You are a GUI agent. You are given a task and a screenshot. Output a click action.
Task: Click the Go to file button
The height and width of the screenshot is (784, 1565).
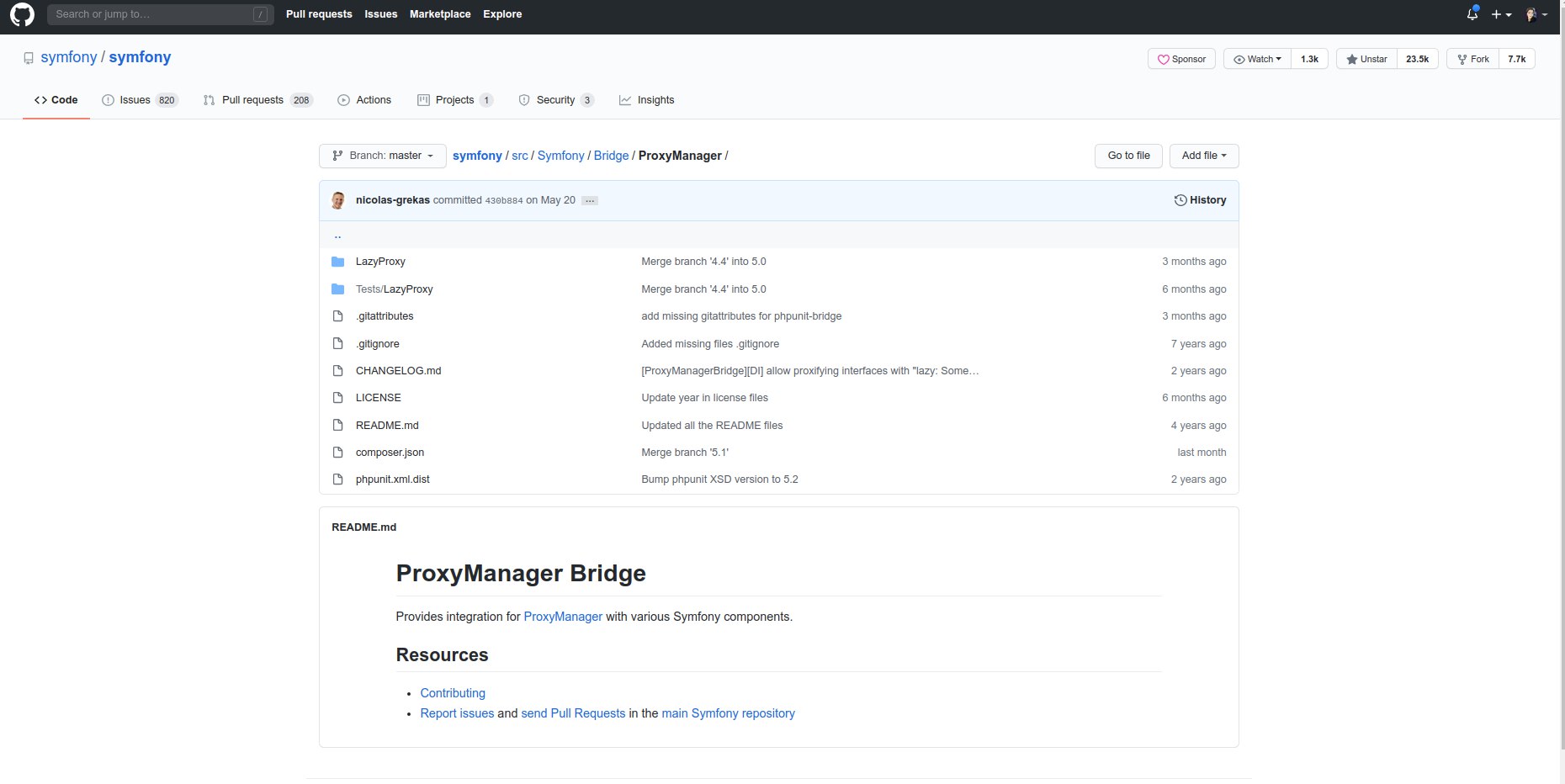(1128, 156)
